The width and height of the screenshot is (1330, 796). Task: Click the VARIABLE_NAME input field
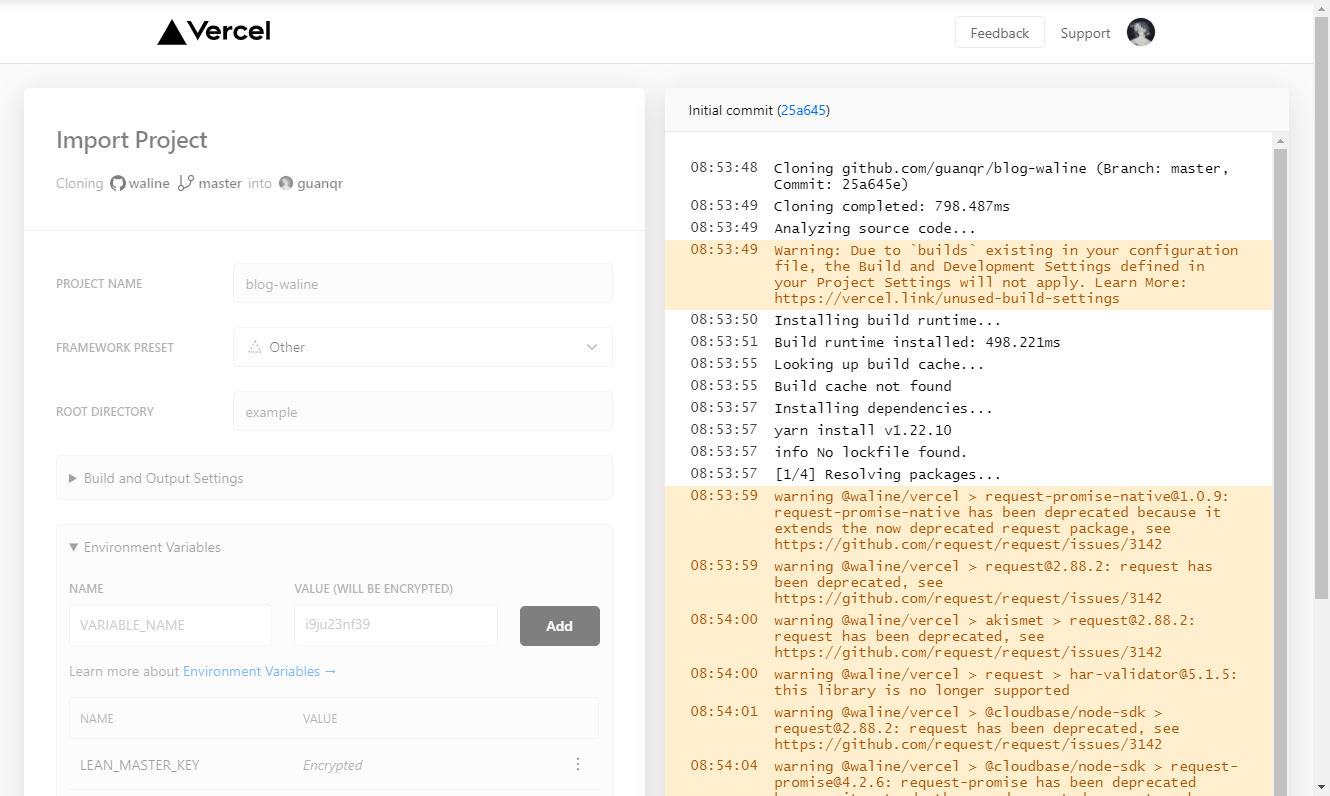pyautogui.click(x=170, y=625)
